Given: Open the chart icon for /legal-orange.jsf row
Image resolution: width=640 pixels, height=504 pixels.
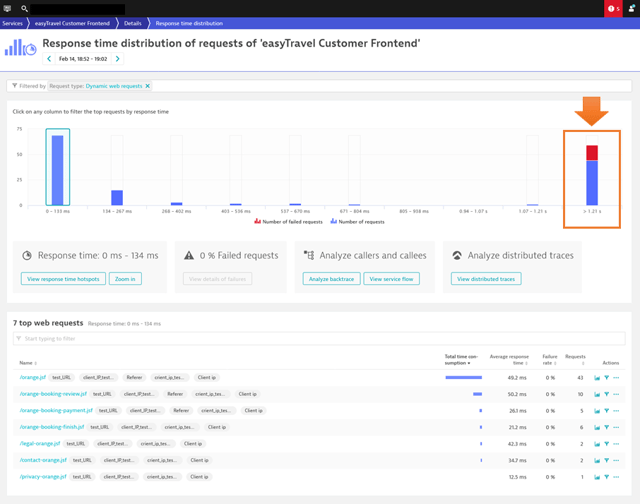Looking at the screenshot, I should click(x=597, y=444).
